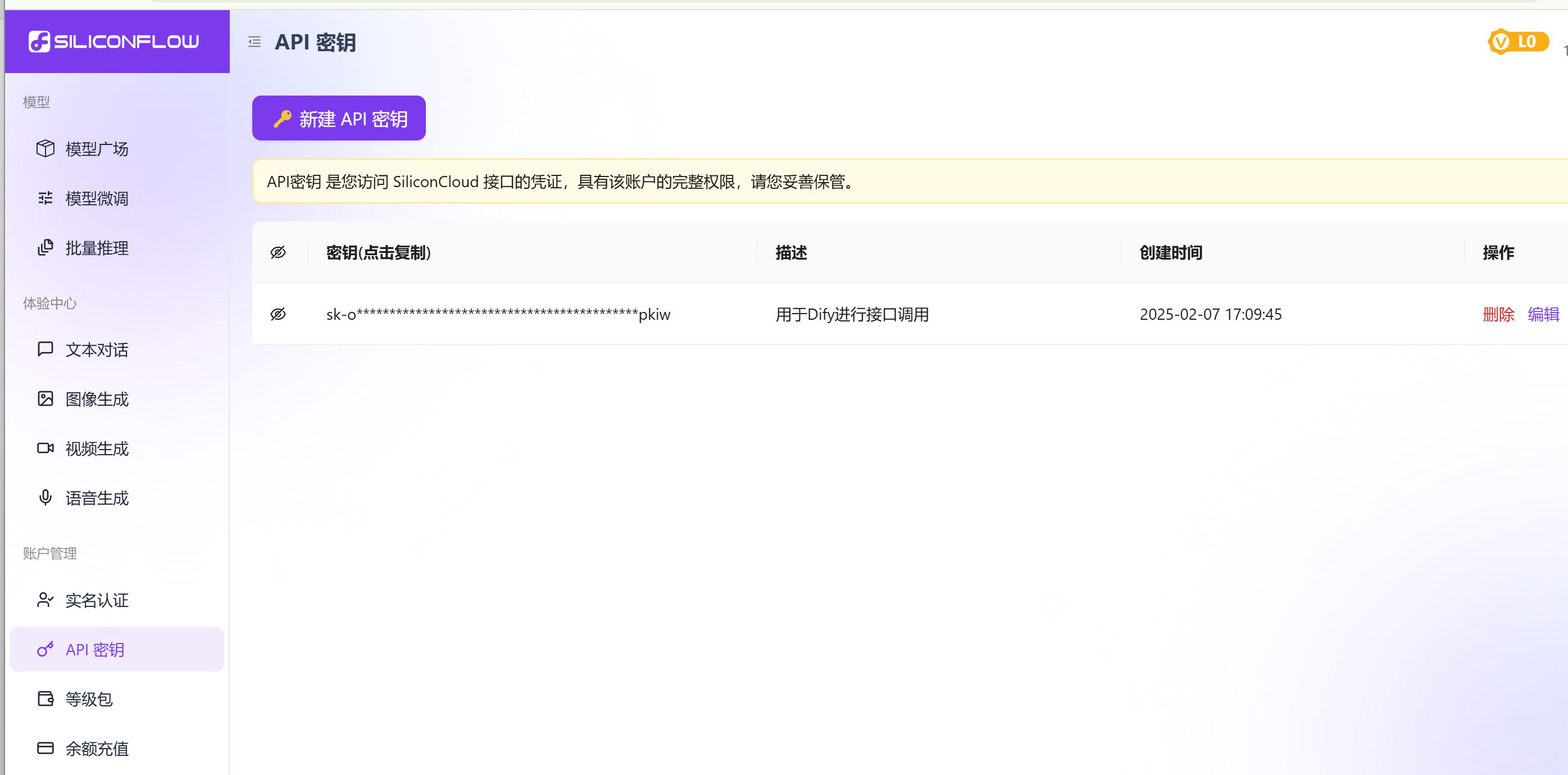Image resolution: width=1568 pixels, height=775 pixels.
Task: Open 批量推理 copy icon
Action: (x=45, y=248)
